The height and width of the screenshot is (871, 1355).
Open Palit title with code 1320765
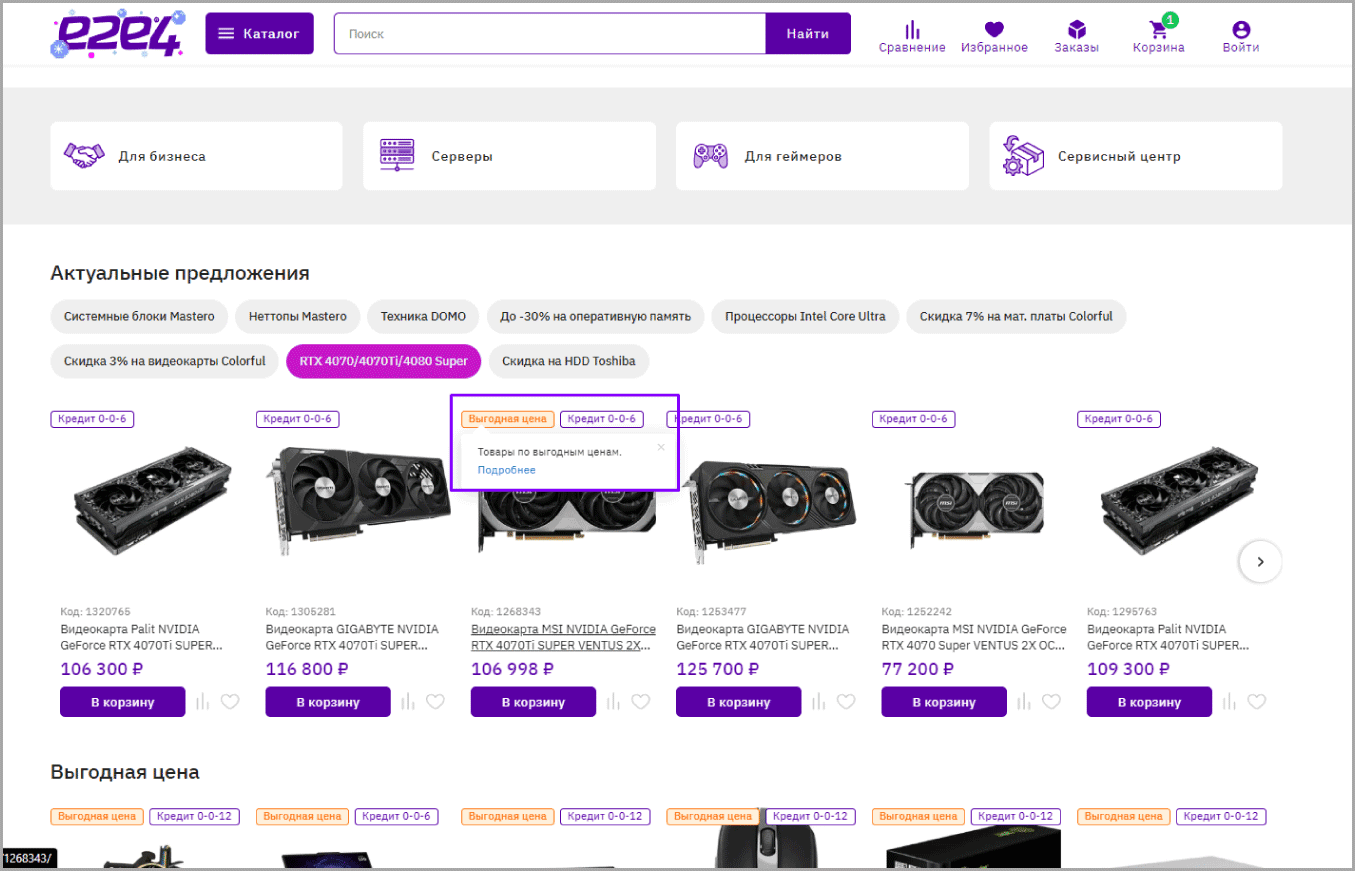click(x=141, y=637)
